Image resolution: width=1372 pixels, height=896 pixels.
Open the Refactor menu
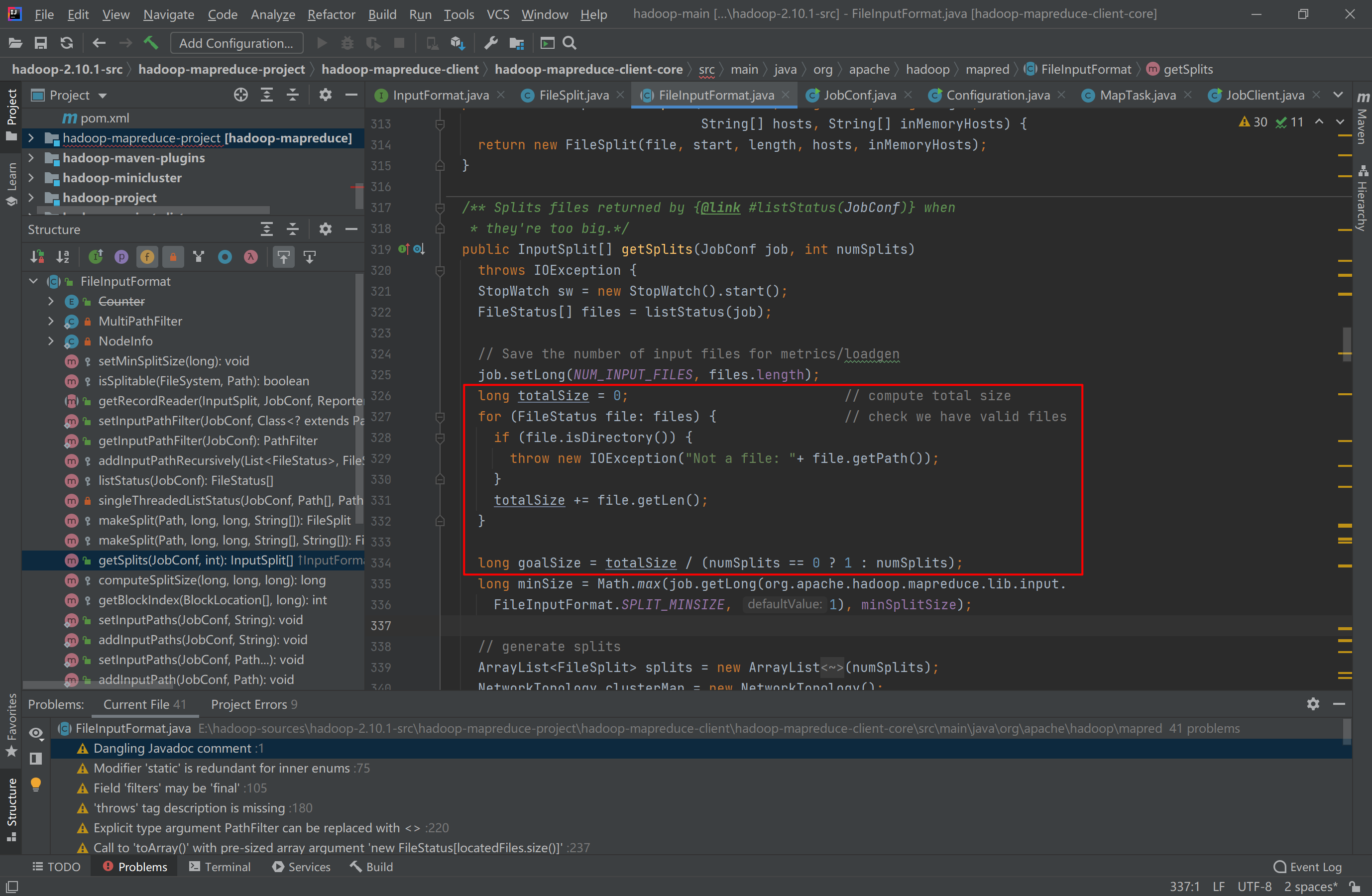[331, 14]
